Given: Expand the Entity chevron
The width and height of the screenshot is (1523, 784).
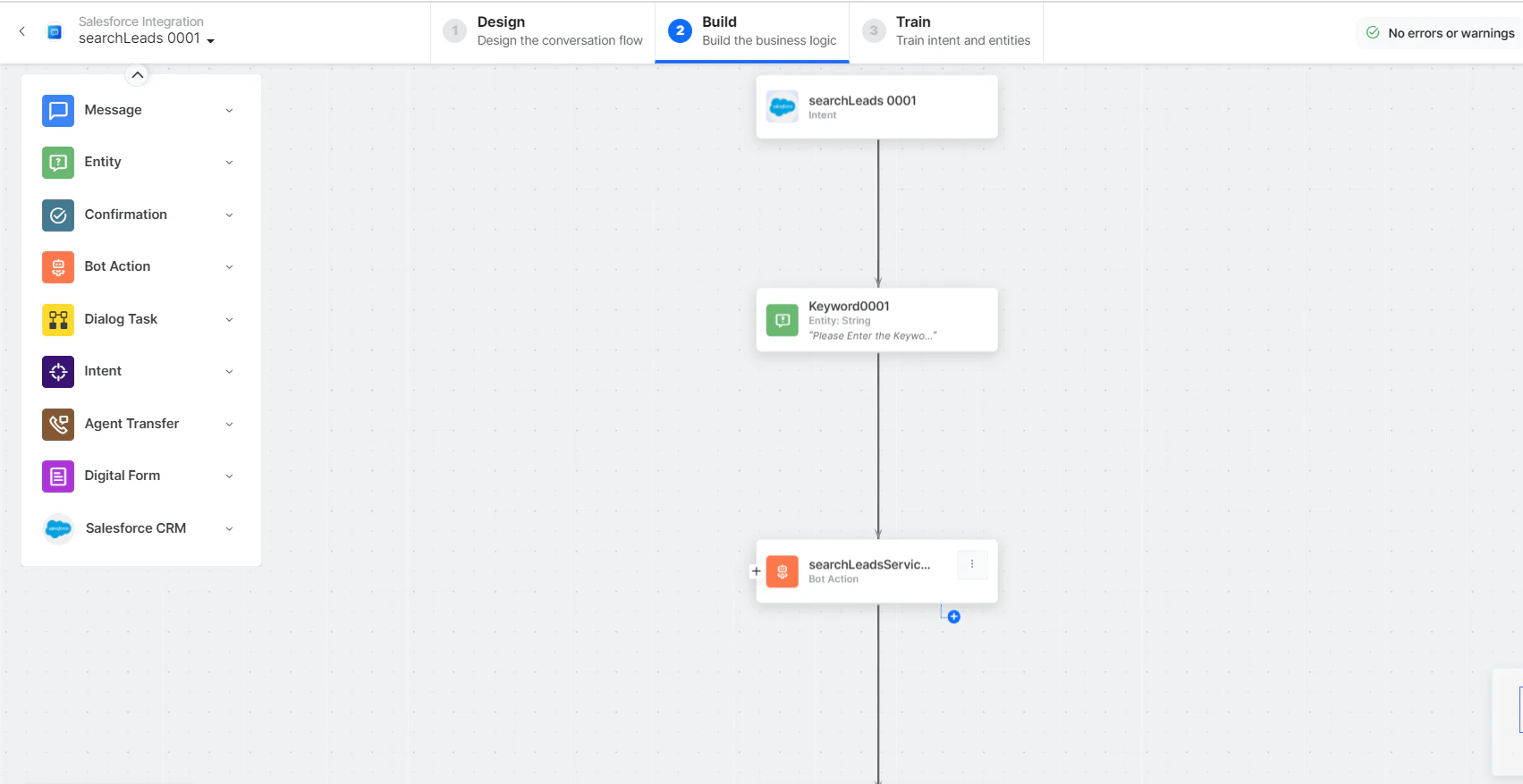Looking at the screenshot, I should pyautogui.click(x=229, y=163).
